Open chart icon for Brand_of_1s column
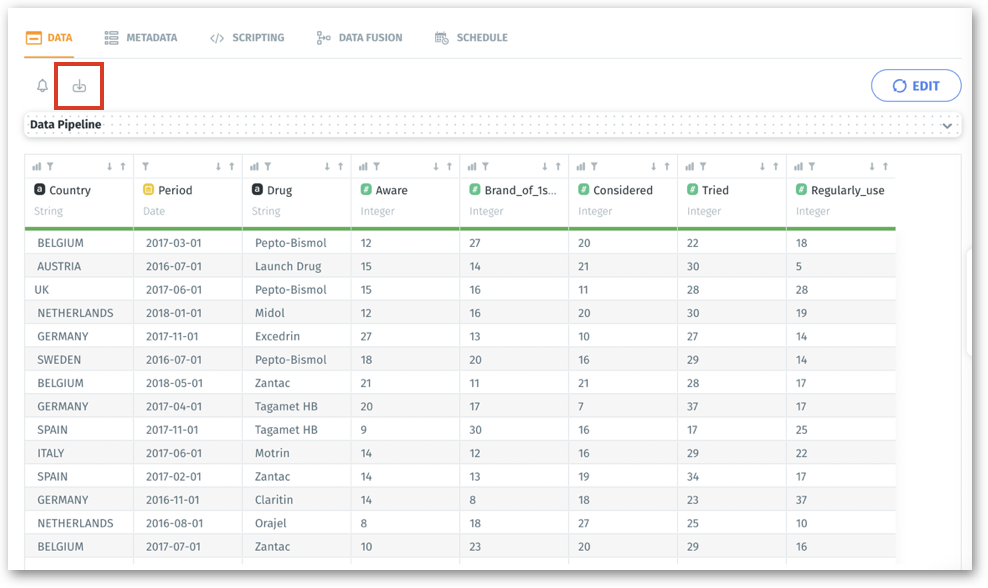This screenshot has width=988, height=588. [x=472, y=166]
